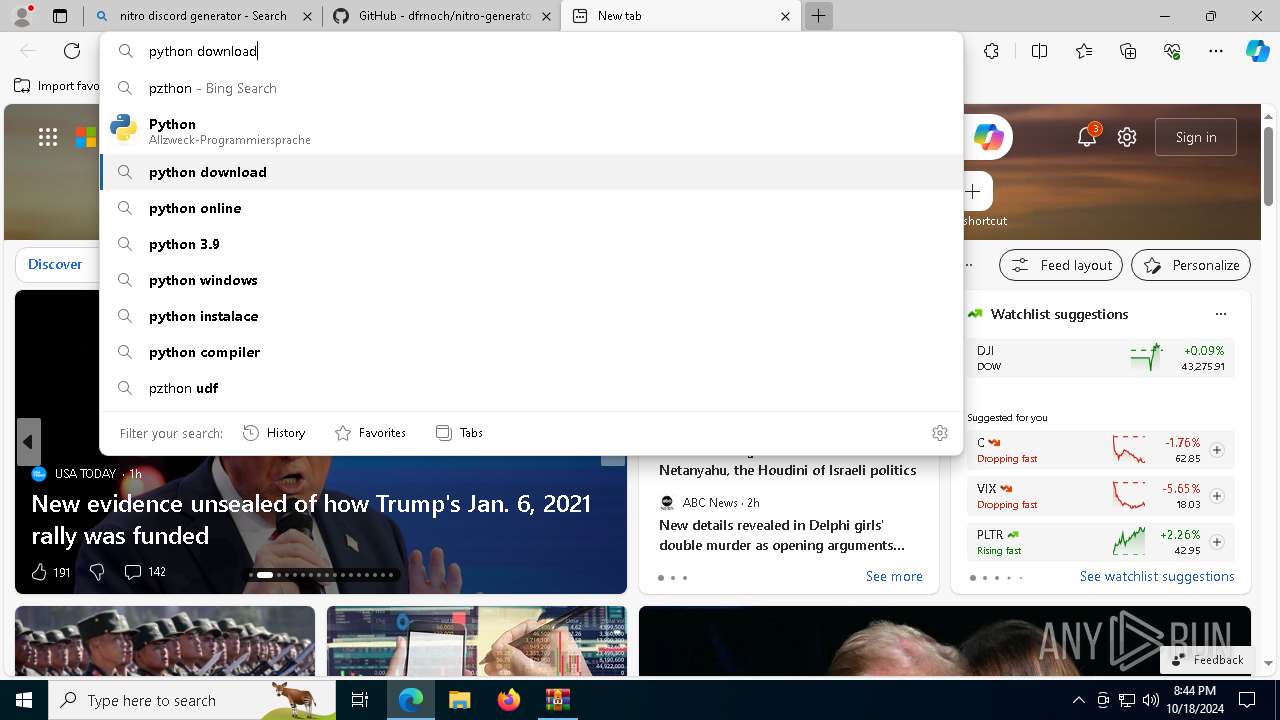Filter search by History
The height and width of the screenshot is (720, 1280).
[274, 433]
